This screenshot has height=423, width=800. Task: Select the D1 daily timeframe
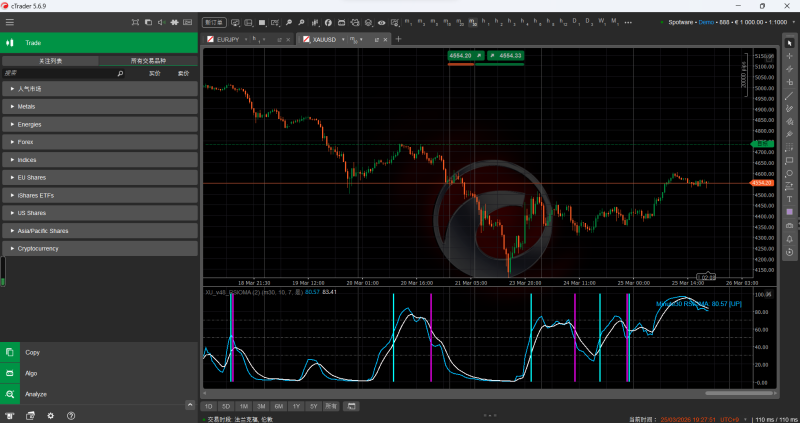click(x=576, y=22)
